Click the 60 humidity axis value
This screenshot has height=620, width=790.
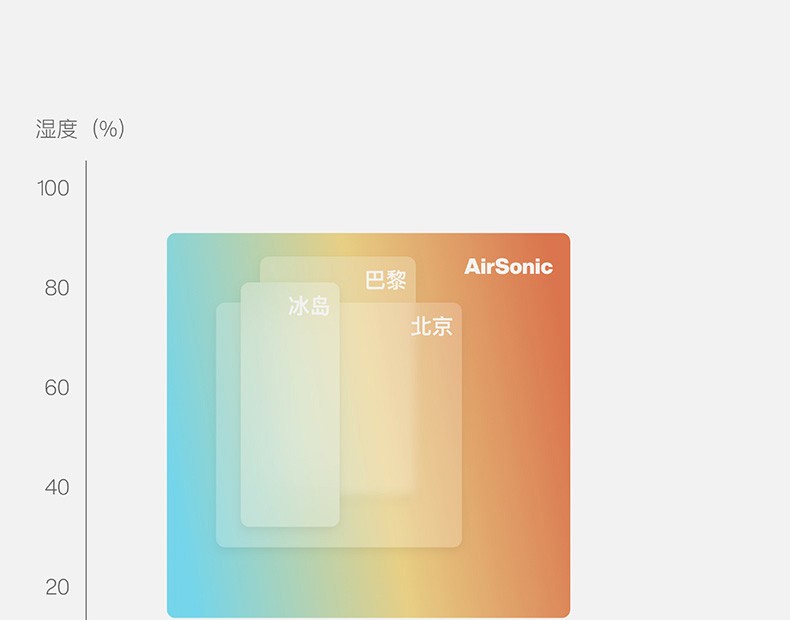(56, 387)
